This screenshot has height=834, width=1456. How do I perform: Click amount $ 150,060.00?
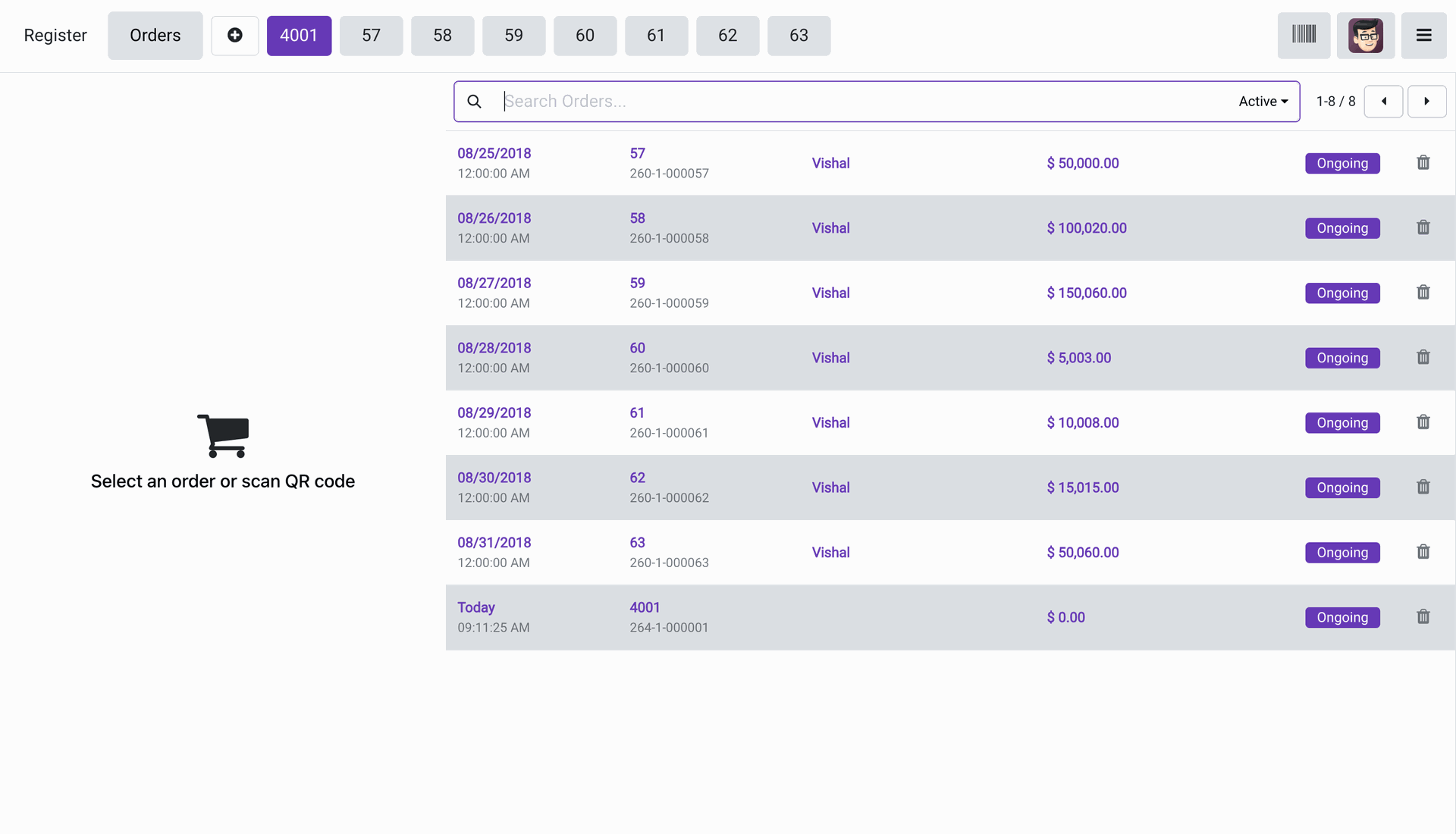click(x=1087, y=293)
